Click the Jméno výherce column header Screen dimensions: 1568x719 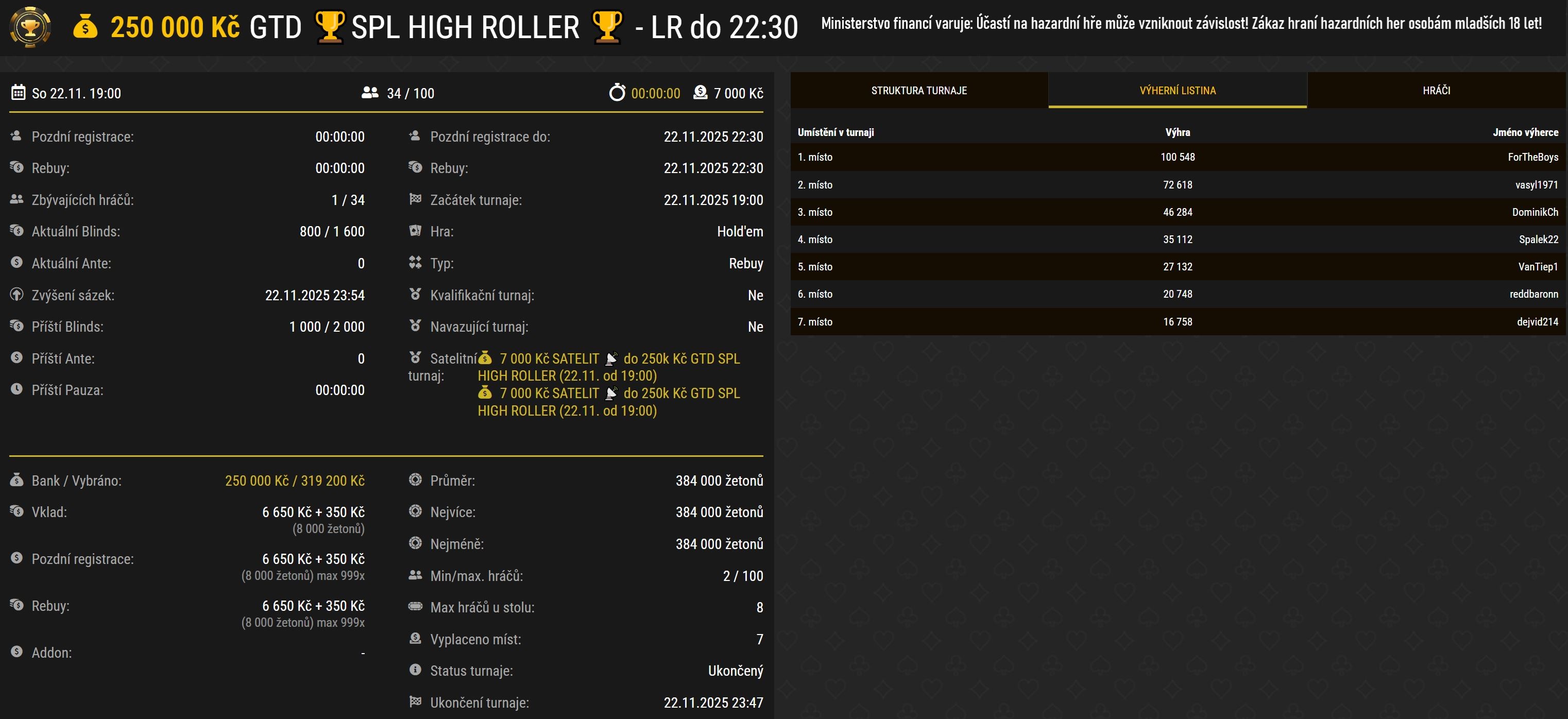1525,132
